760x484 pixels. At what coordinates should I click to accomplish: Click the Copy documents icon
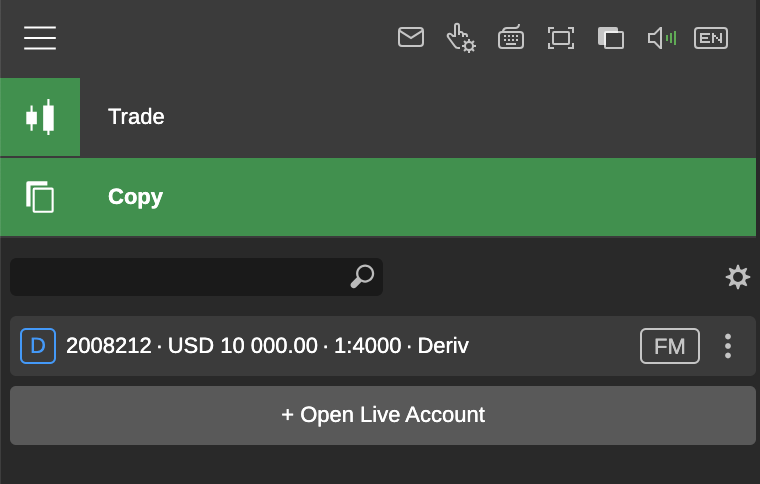[40, 197]
